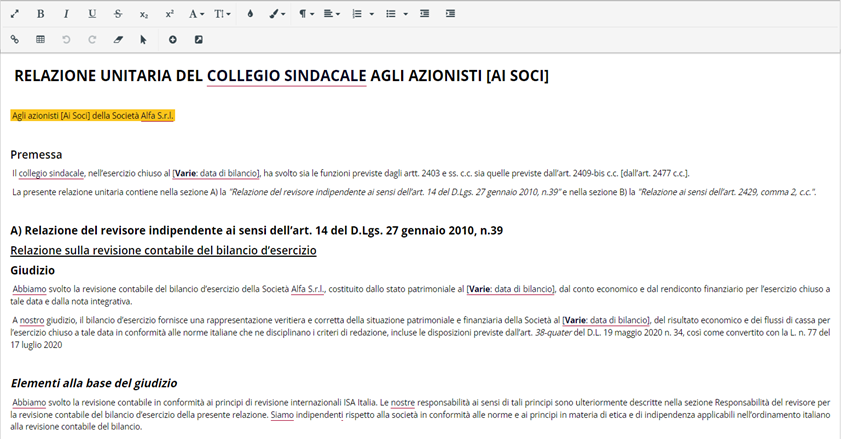841x439 pixels.
Task: Click underlined 'Relazione sulla revisione contabile' heading
Action: (x=163, y=251)
